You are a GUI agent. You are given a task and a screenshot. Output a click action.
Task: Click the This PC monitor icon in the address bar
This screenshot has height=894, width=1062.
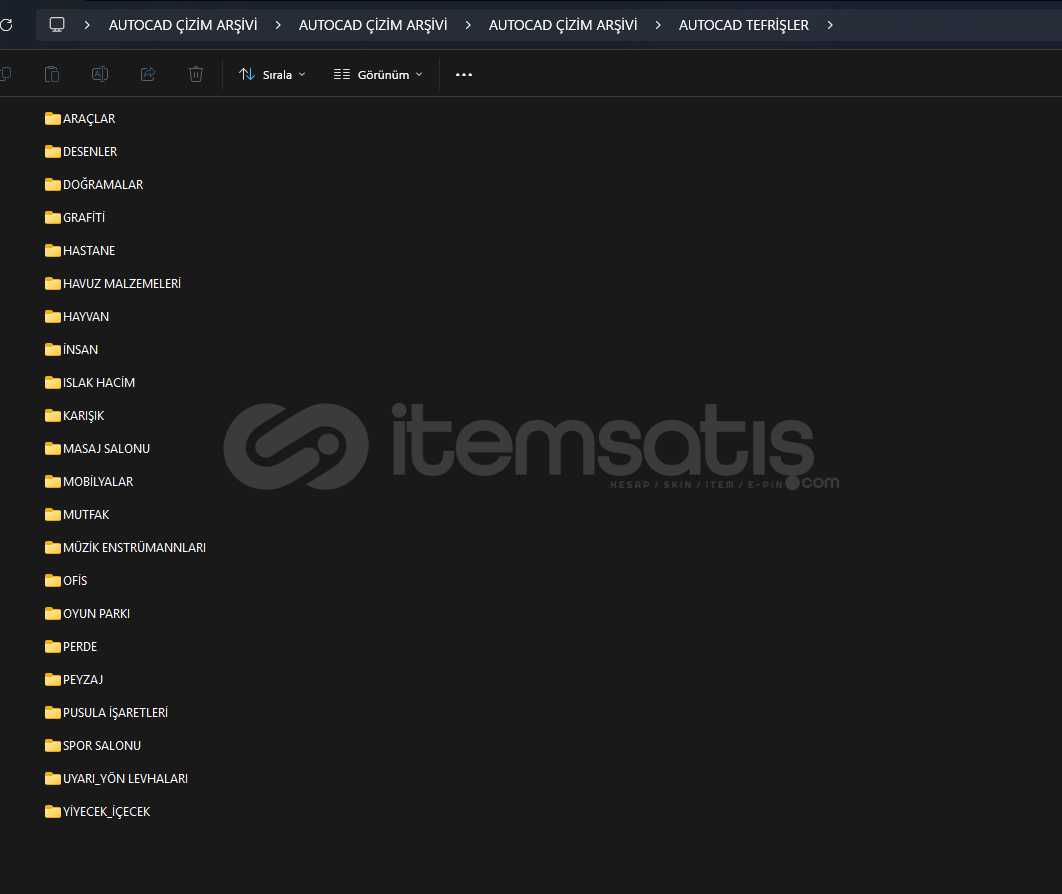57,25
